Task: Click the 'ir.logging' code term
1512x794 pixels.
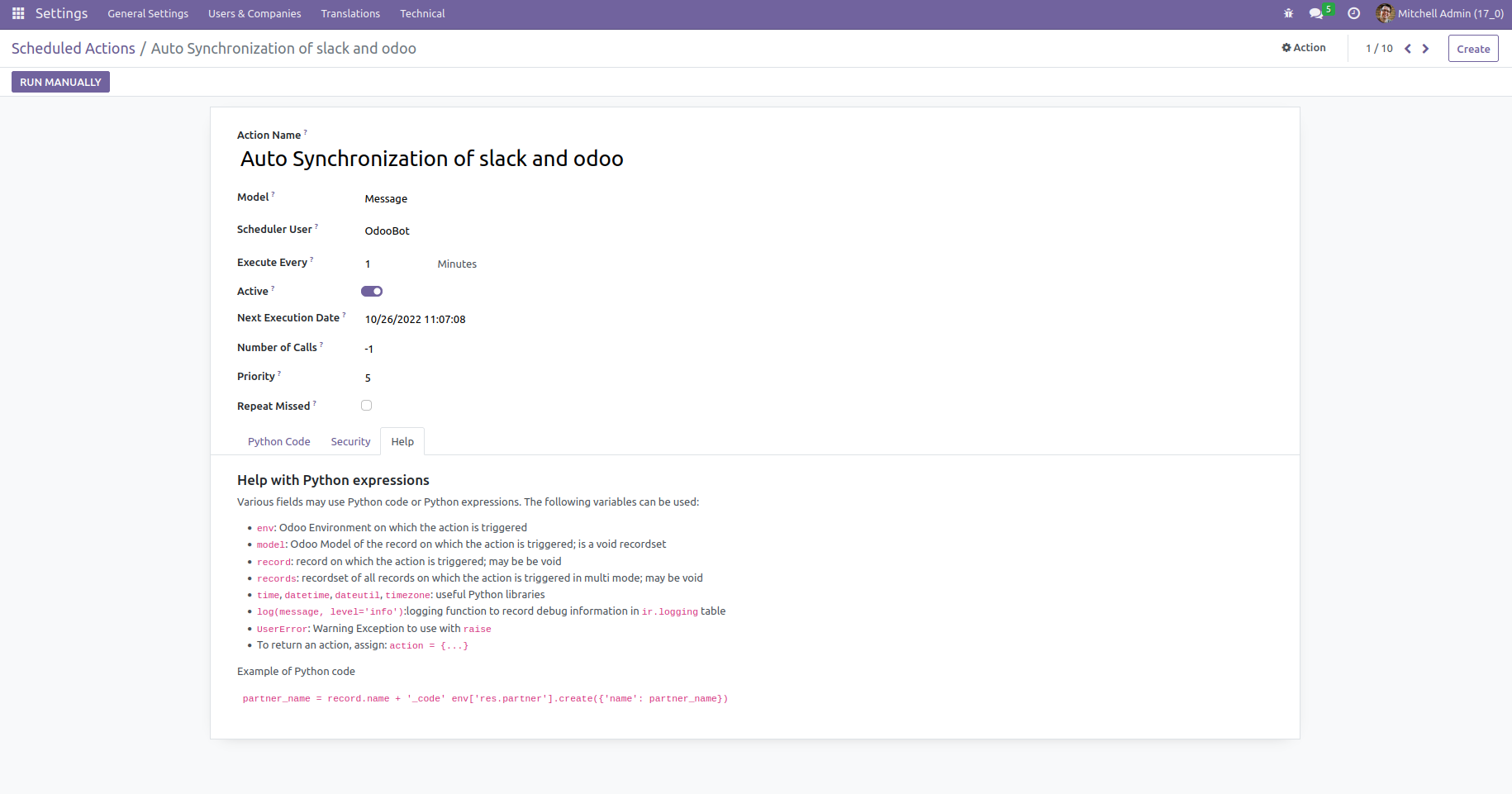Action: coord(670,612)
